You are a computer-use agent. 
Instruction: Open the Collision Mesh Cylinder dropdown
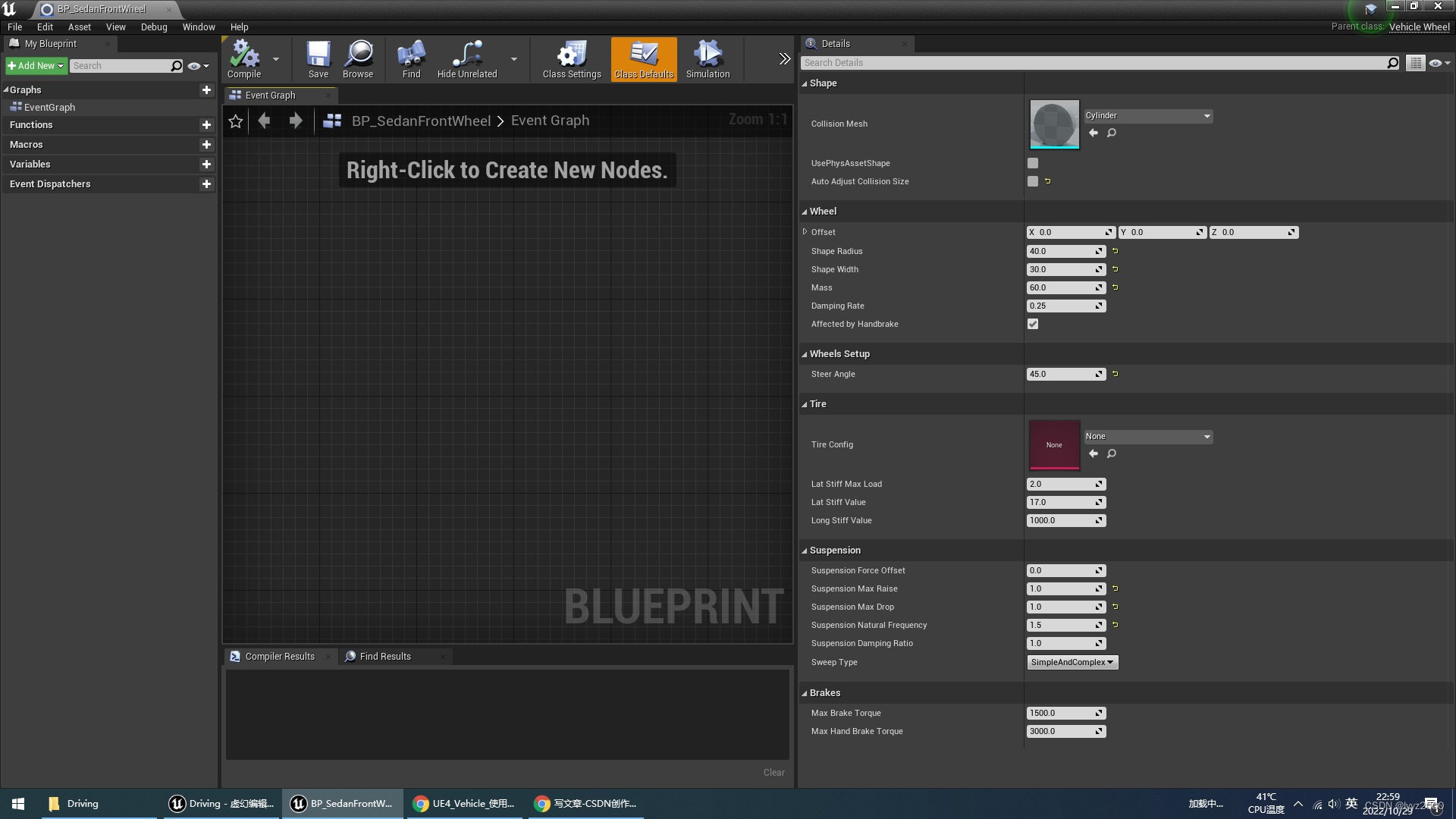[1148, 116]
